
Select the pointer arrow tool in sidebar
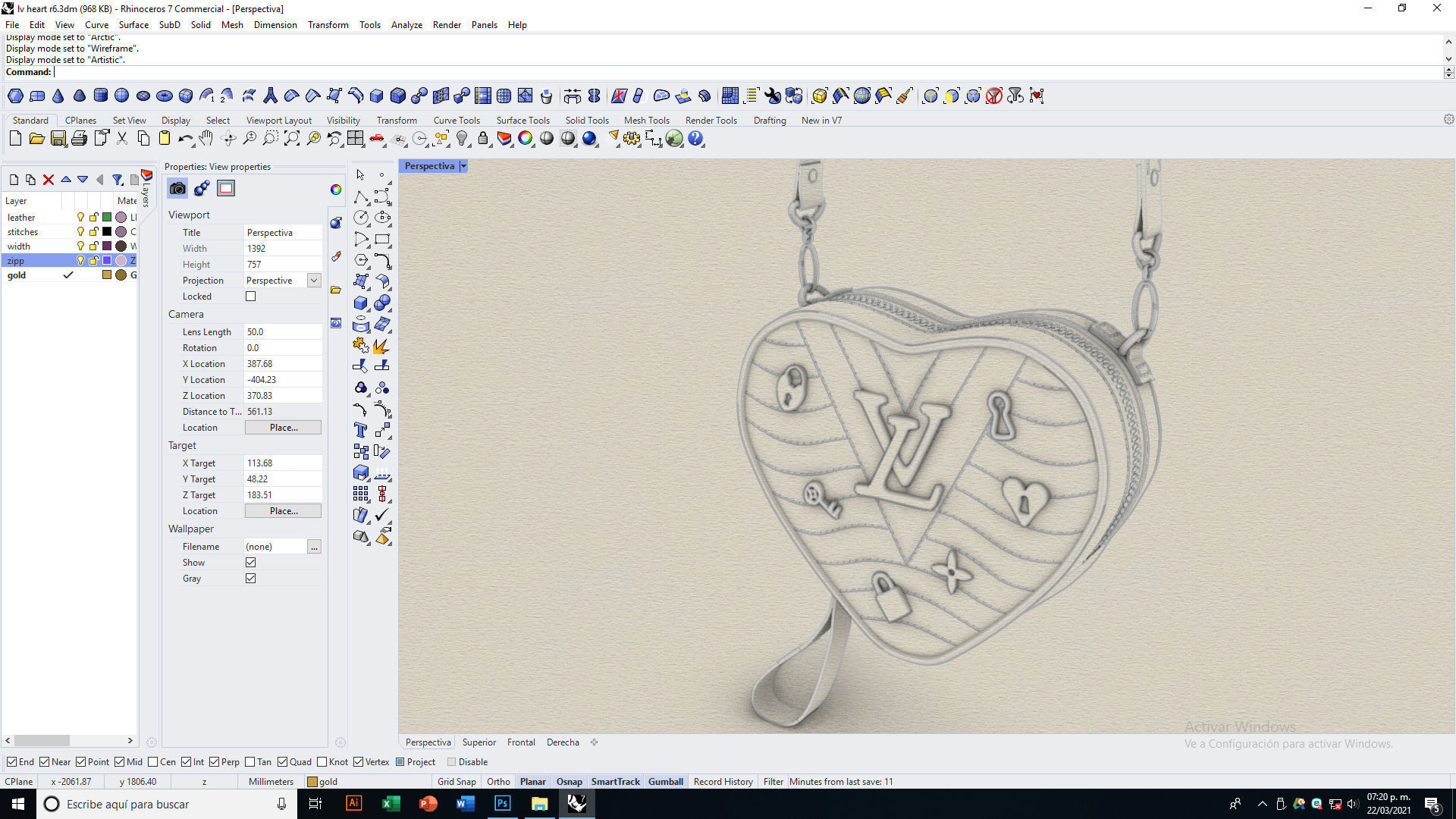[x=361, y=175]
